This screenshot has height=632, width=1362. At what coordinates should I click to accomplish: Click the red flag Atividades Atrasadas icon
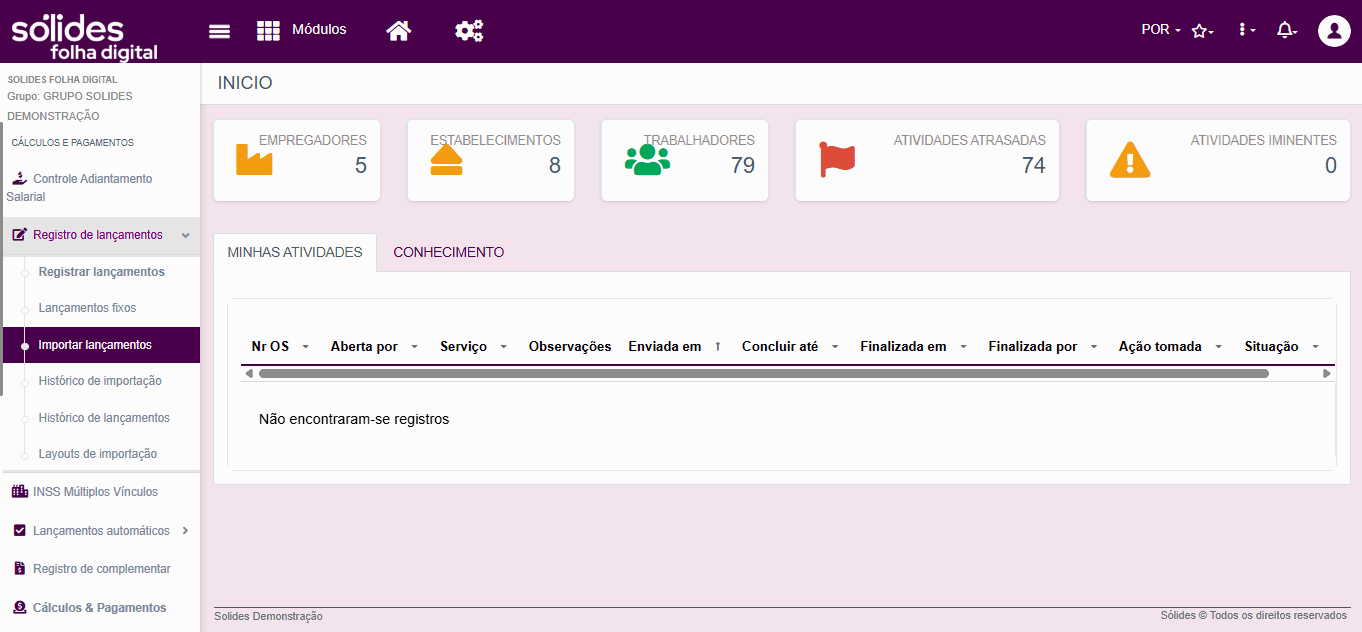(837, 160)
